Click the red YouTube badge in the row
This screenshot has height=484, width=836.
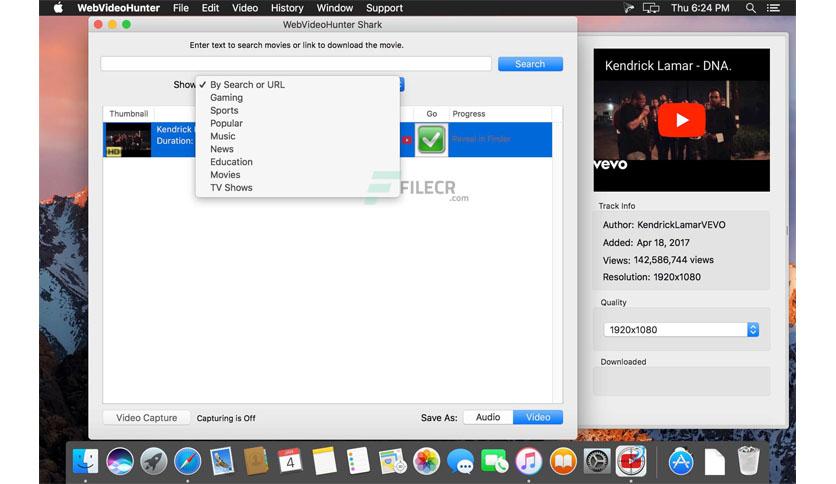click(x=407, y=140)
